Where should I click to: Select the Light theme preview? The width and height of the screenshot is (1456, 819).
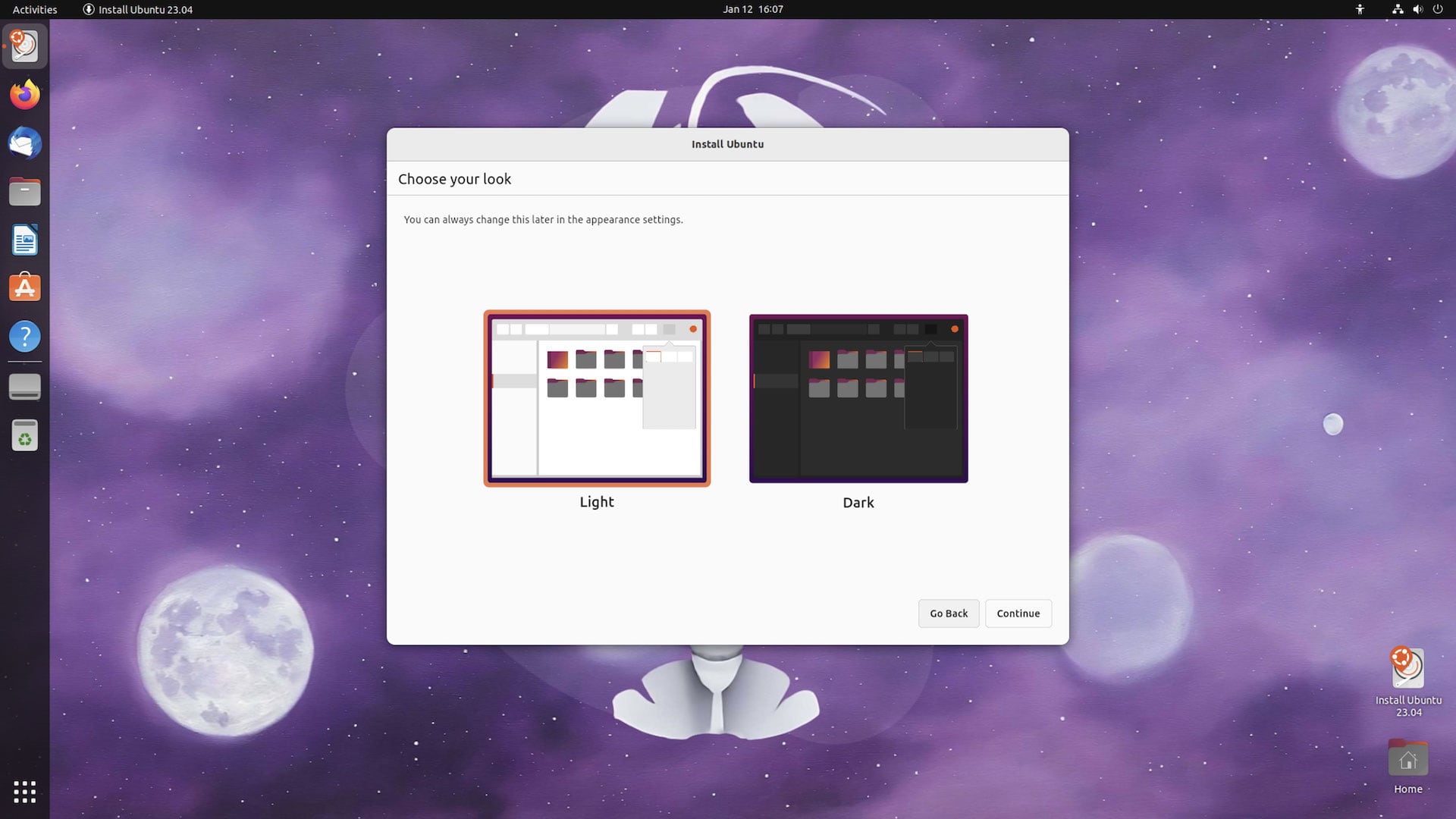point(597,398)
